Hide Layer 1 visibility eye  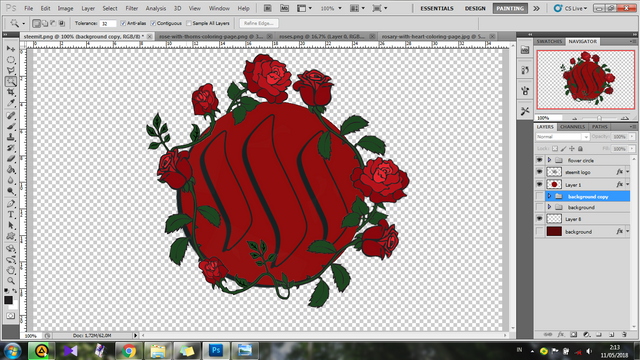(540, 184)
